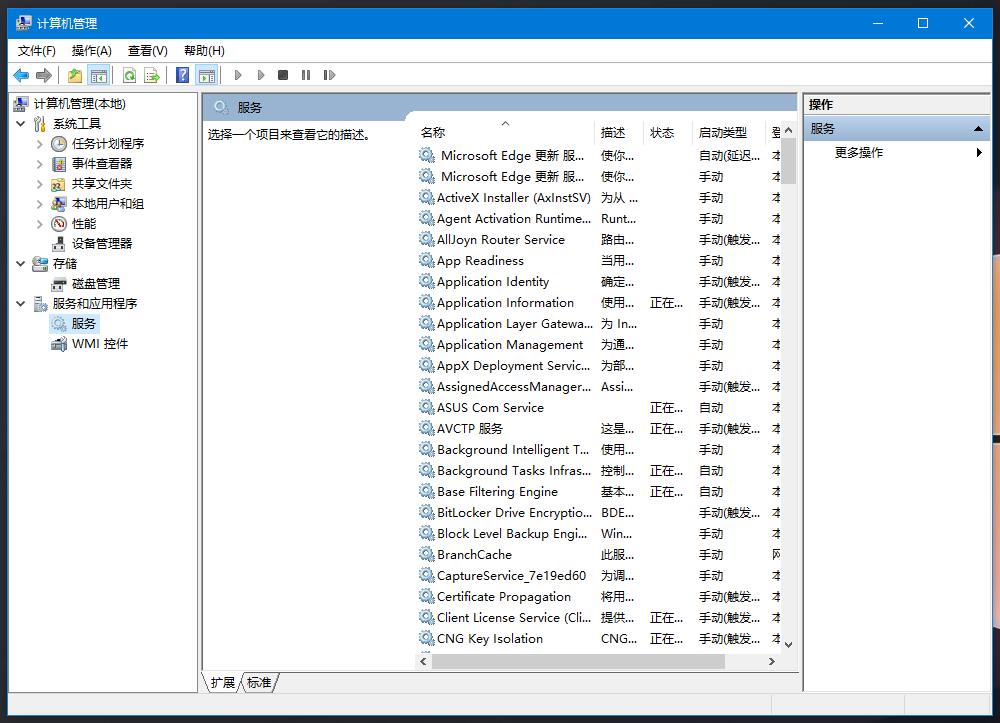Click the vertical scrollbar thumb in services list
The width and height of the screenshot is (1000, 723).
click(x=788, y=161)
